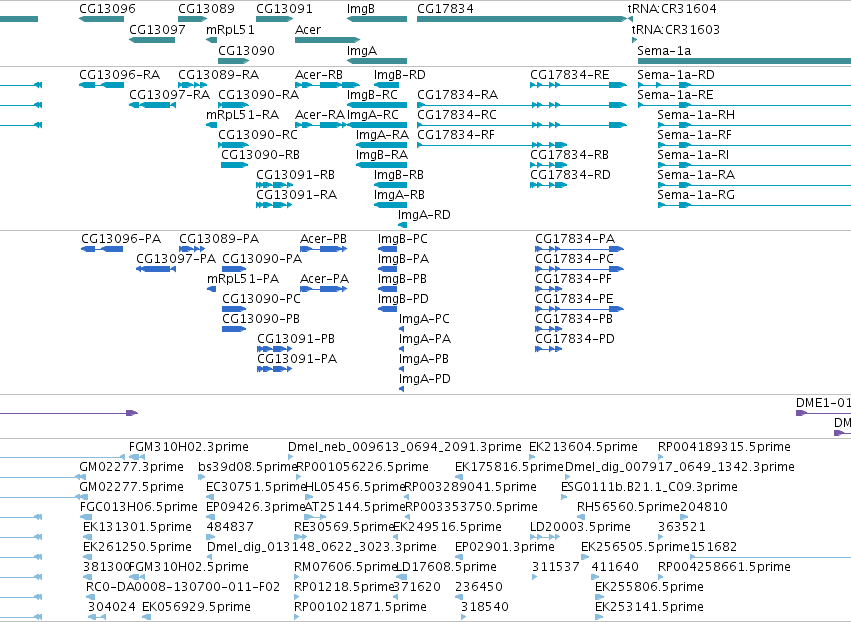The width and height of the screenshot is (851, 622).
Task: Click the RP004258661.5prime EST label
Action: point(724,567)
